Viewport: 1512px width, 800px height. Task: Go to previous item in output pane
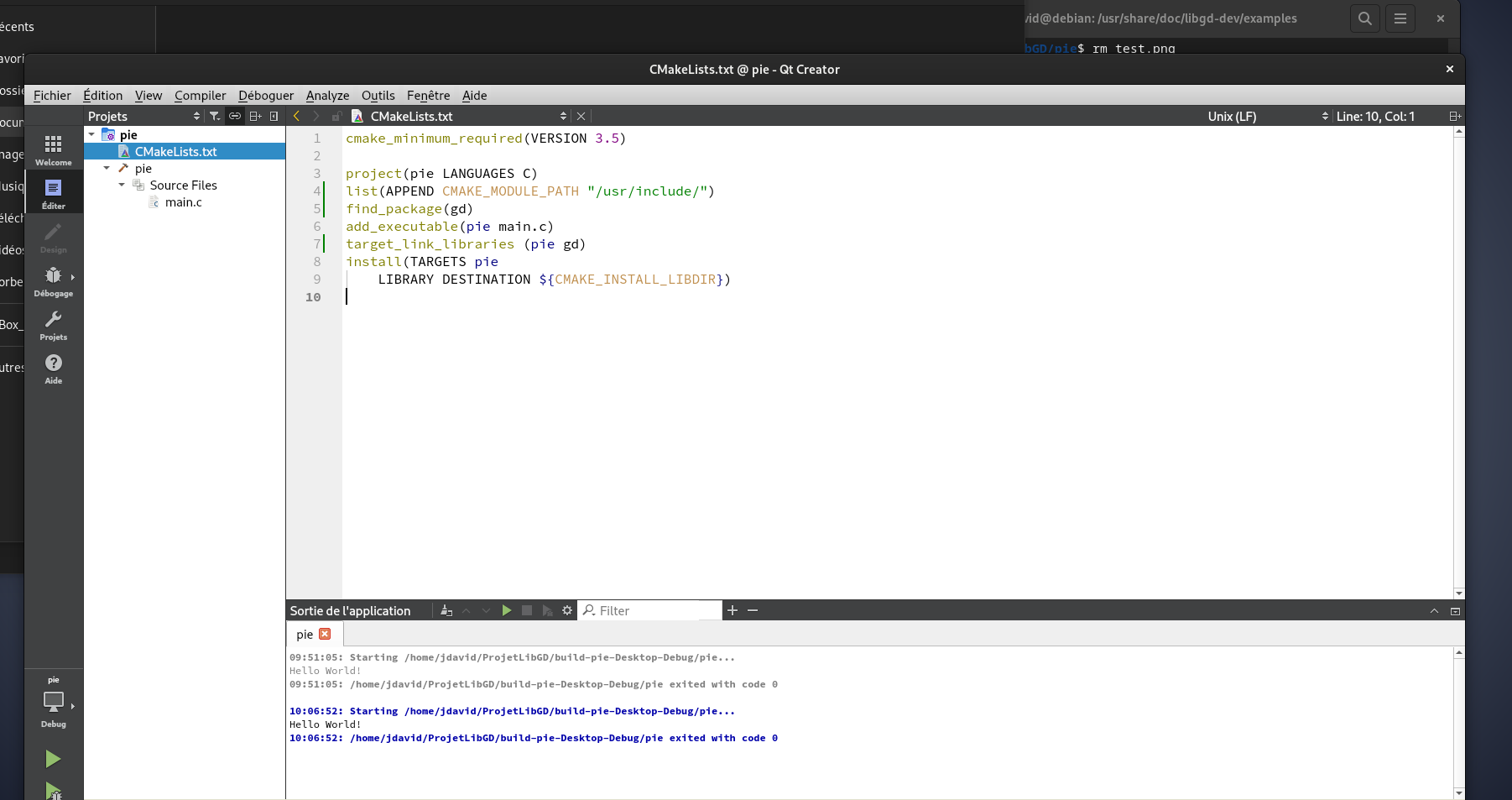pos(467,610)
